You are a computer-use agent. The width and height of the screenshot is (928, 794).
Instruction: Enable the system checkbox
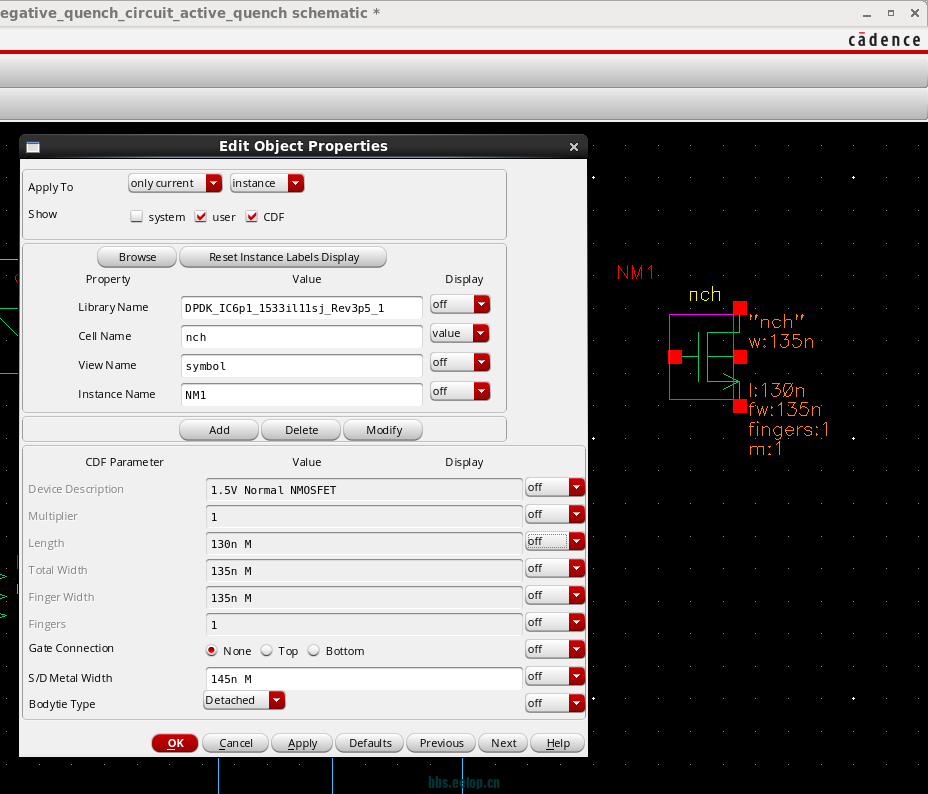[x=137, y=217]
